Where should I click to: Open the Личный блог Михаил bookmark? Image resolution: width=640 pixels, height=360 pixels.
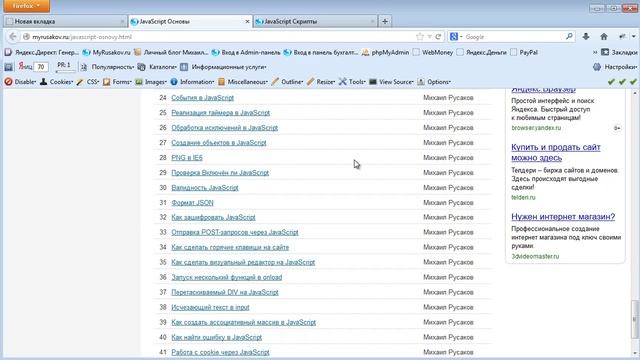point(171,52)
